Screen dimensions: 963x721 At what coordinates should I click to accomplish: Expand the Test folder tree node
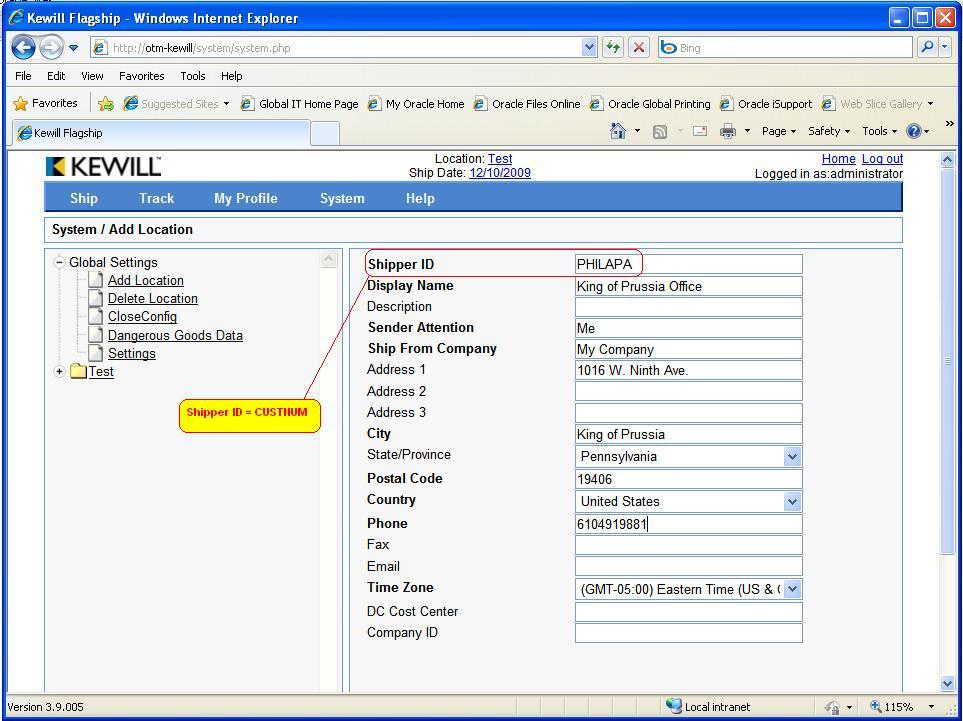pos(59,372)
